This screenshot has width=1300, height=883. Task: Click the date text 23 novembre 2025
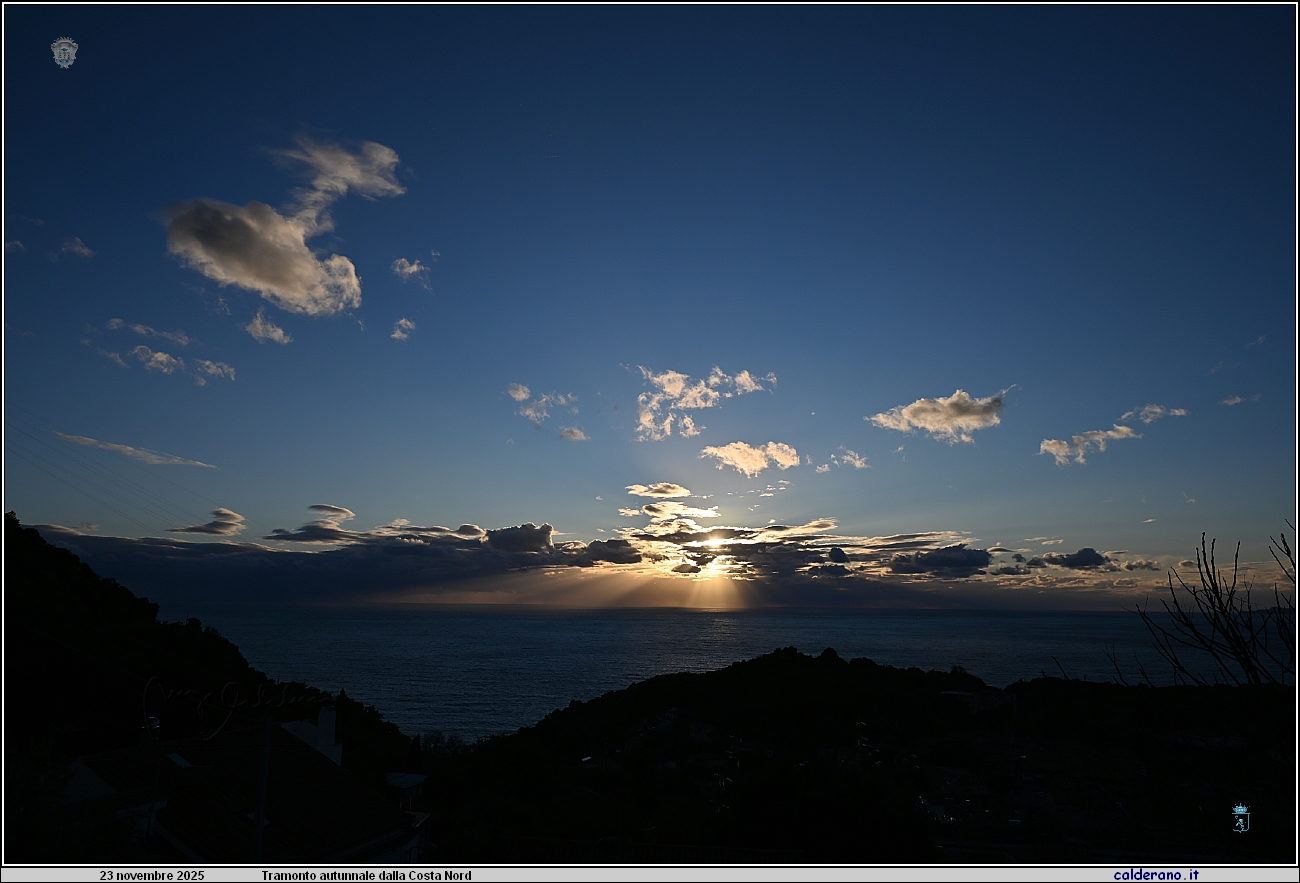point(151,875)
